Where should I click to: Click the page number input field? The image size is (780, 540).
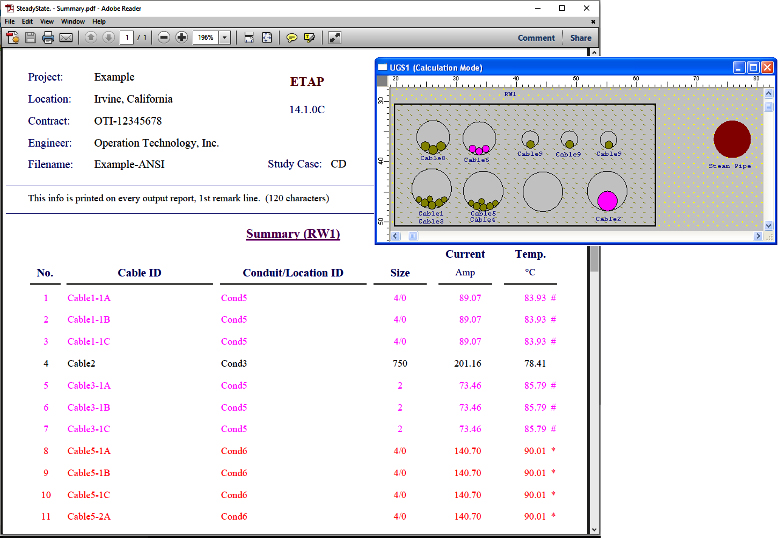click(127, 38)
